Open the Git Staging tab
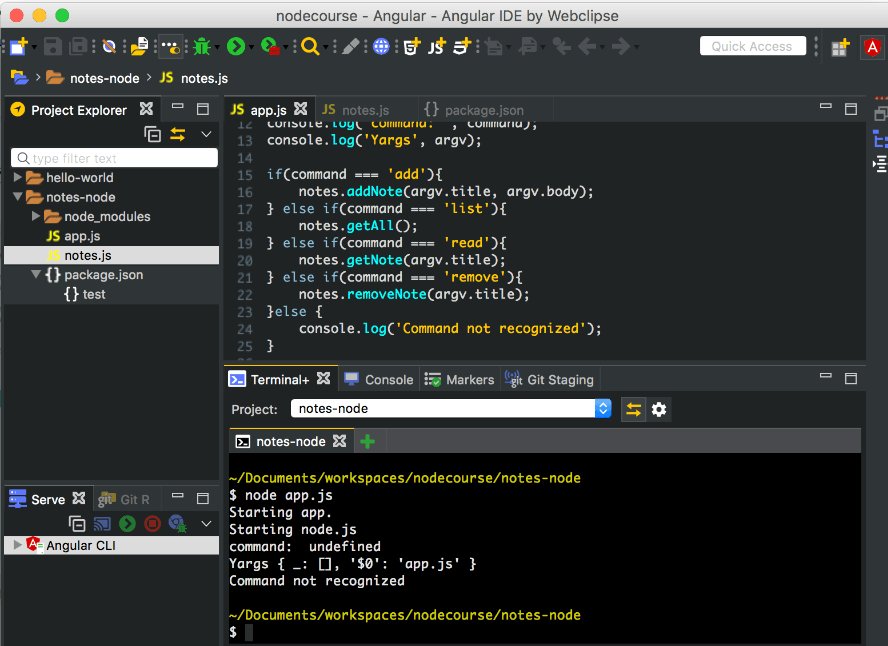This screenshot has width=888, height=646. pos(549,380)
